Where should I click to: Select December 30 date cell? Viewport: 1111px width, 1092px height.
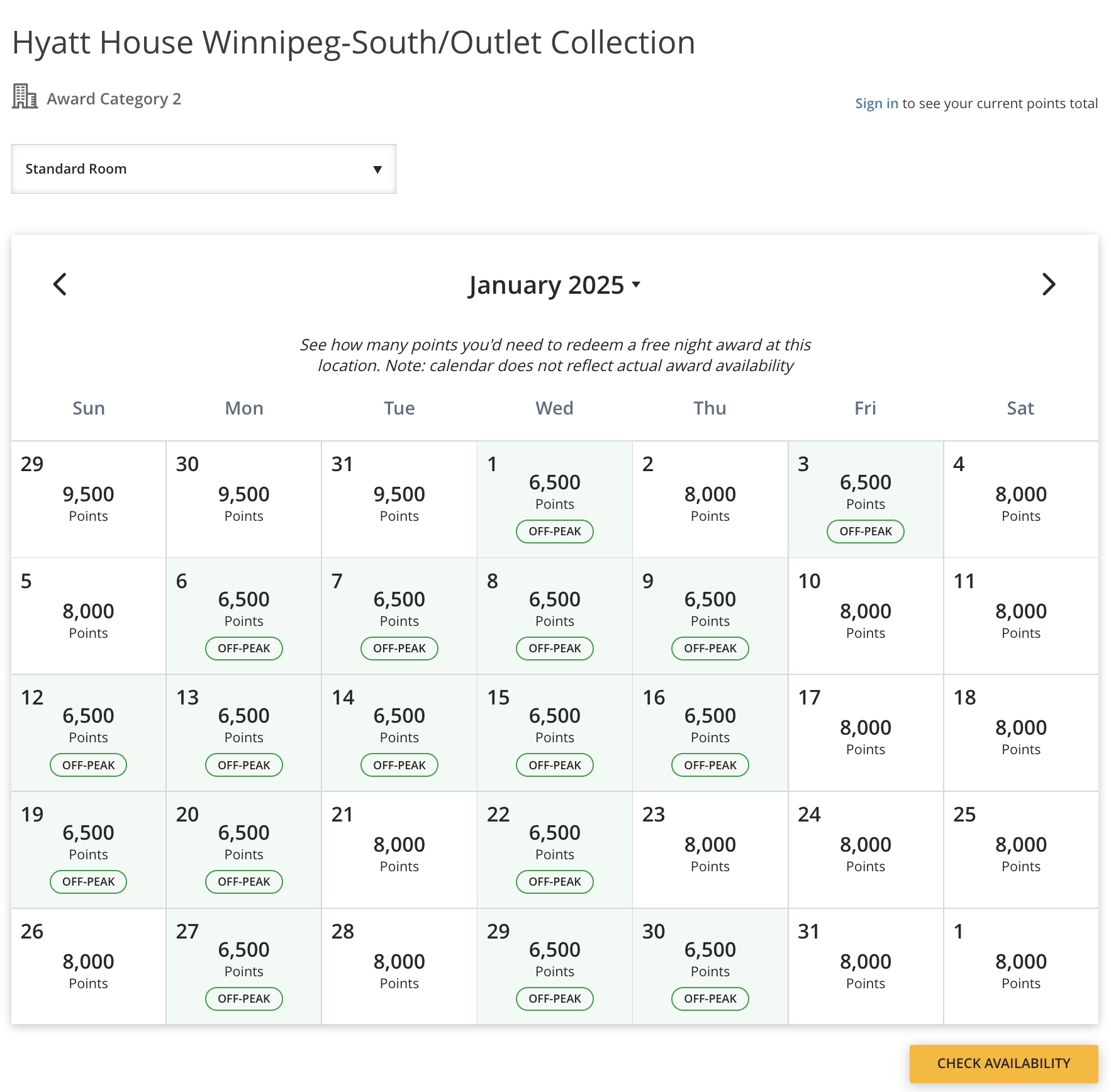[x=244, y=499]
